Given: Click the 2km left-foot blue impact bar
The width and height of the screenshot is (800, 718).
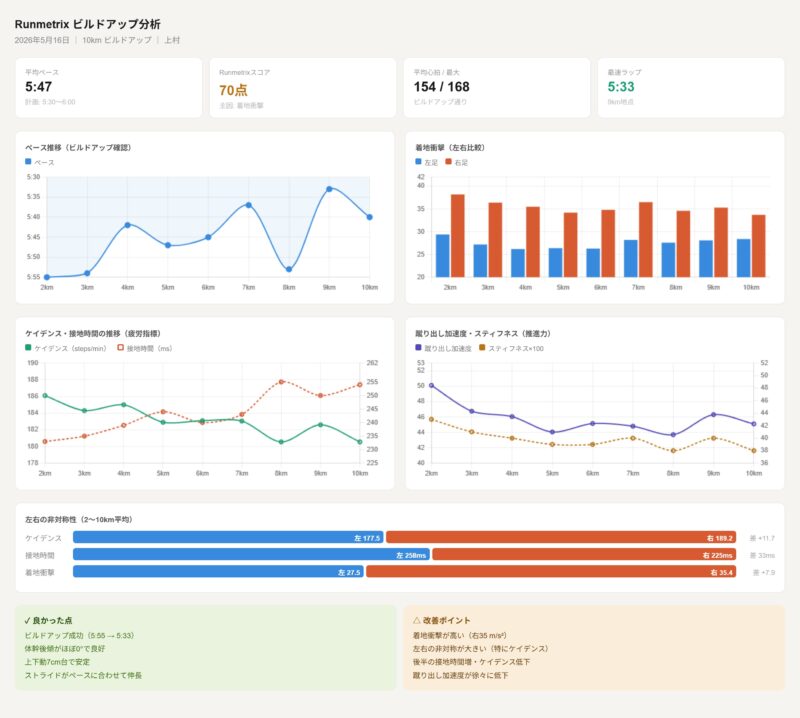Looking at the screenshot, I should [x=443, y=256].
